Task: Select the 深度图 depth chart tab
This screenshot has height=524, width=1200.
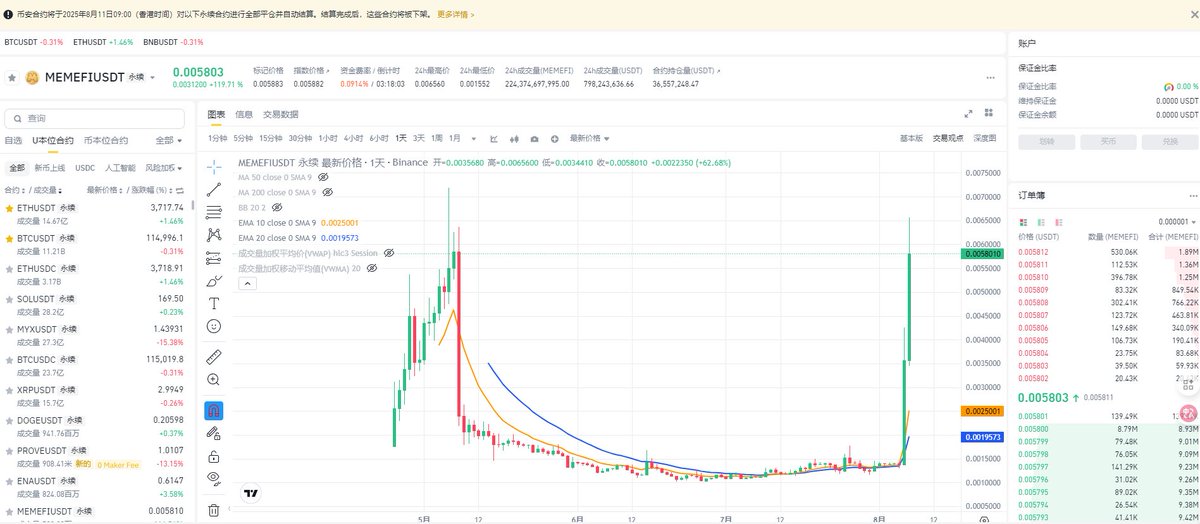Action: [x=984, y=138]
